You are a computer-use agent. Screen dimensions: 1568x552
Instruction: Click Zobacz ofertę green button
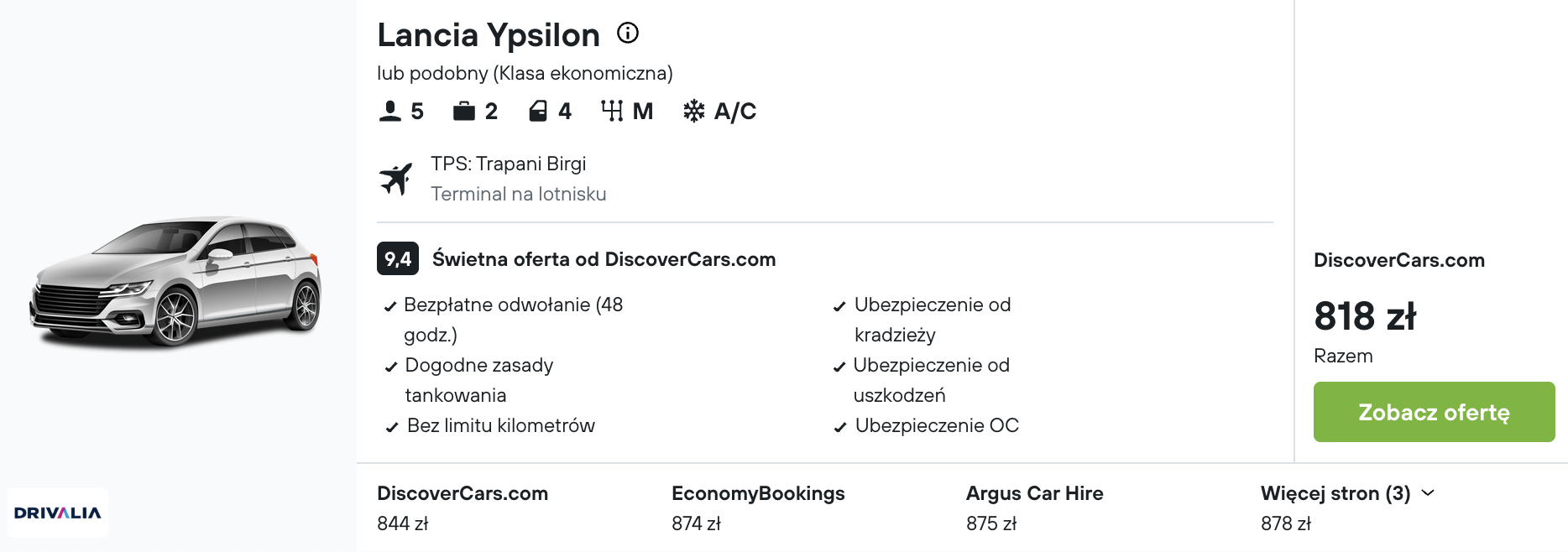coord(1434,412)
